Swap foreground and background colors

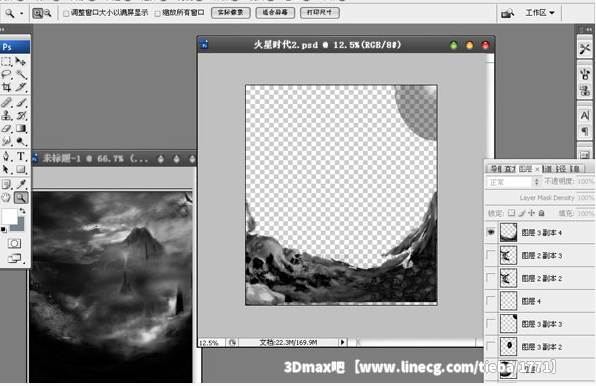click(22, 210)
